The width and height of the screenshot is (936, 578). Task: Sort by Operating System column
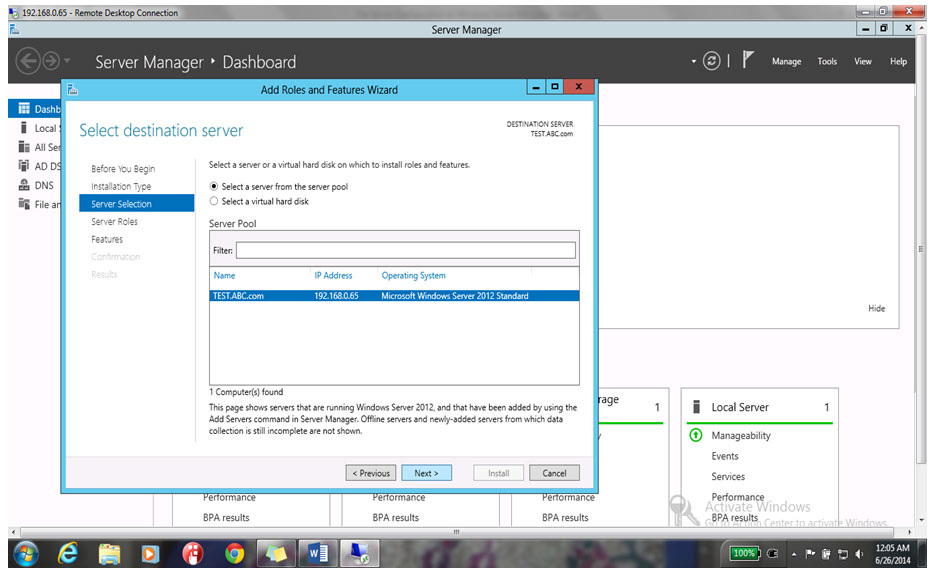414,275
